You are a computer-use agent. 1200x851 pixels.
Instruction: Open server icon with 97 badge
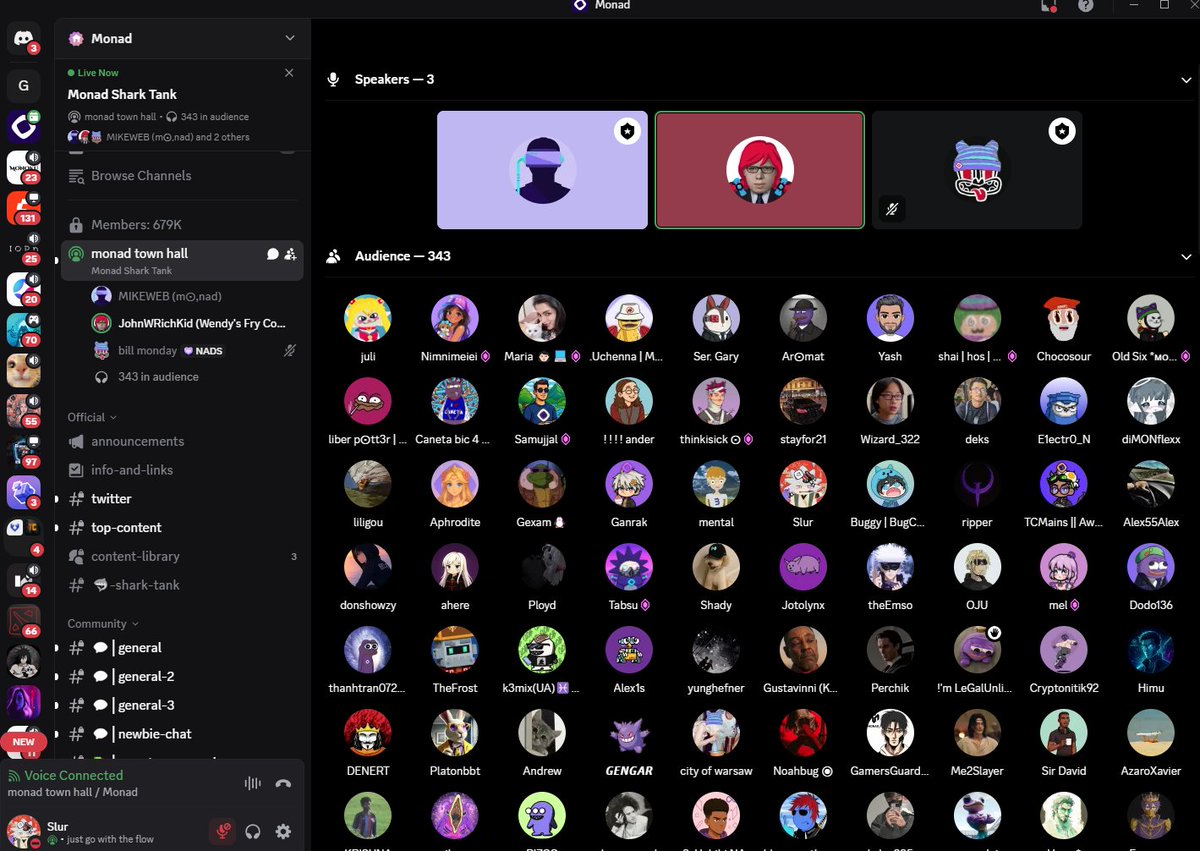pyautogui.click(x=24, y=451)
